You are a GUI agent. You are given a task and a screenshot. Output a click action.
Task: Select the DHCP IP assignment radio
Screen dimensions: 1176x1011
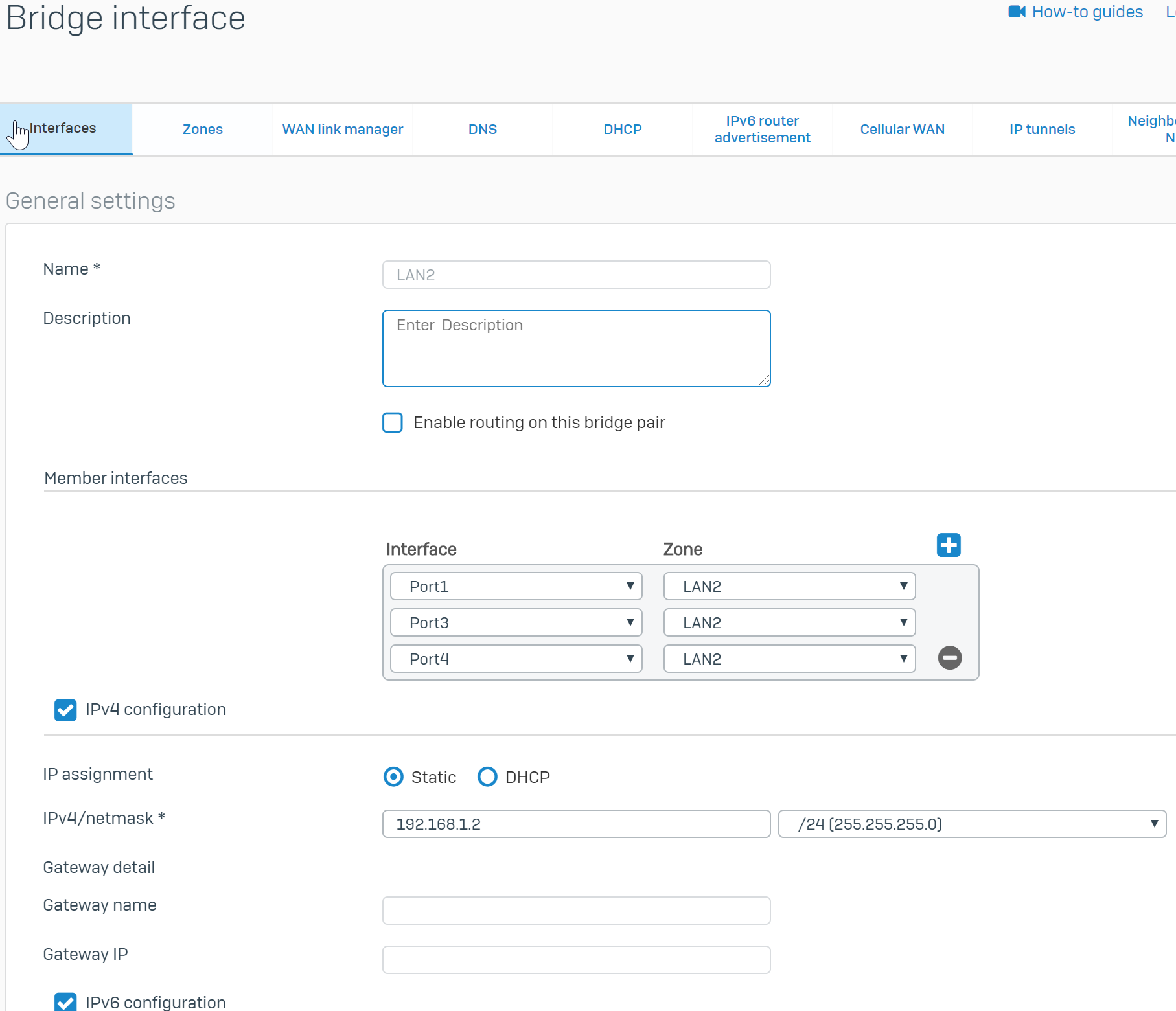click(x=487, y=777)
